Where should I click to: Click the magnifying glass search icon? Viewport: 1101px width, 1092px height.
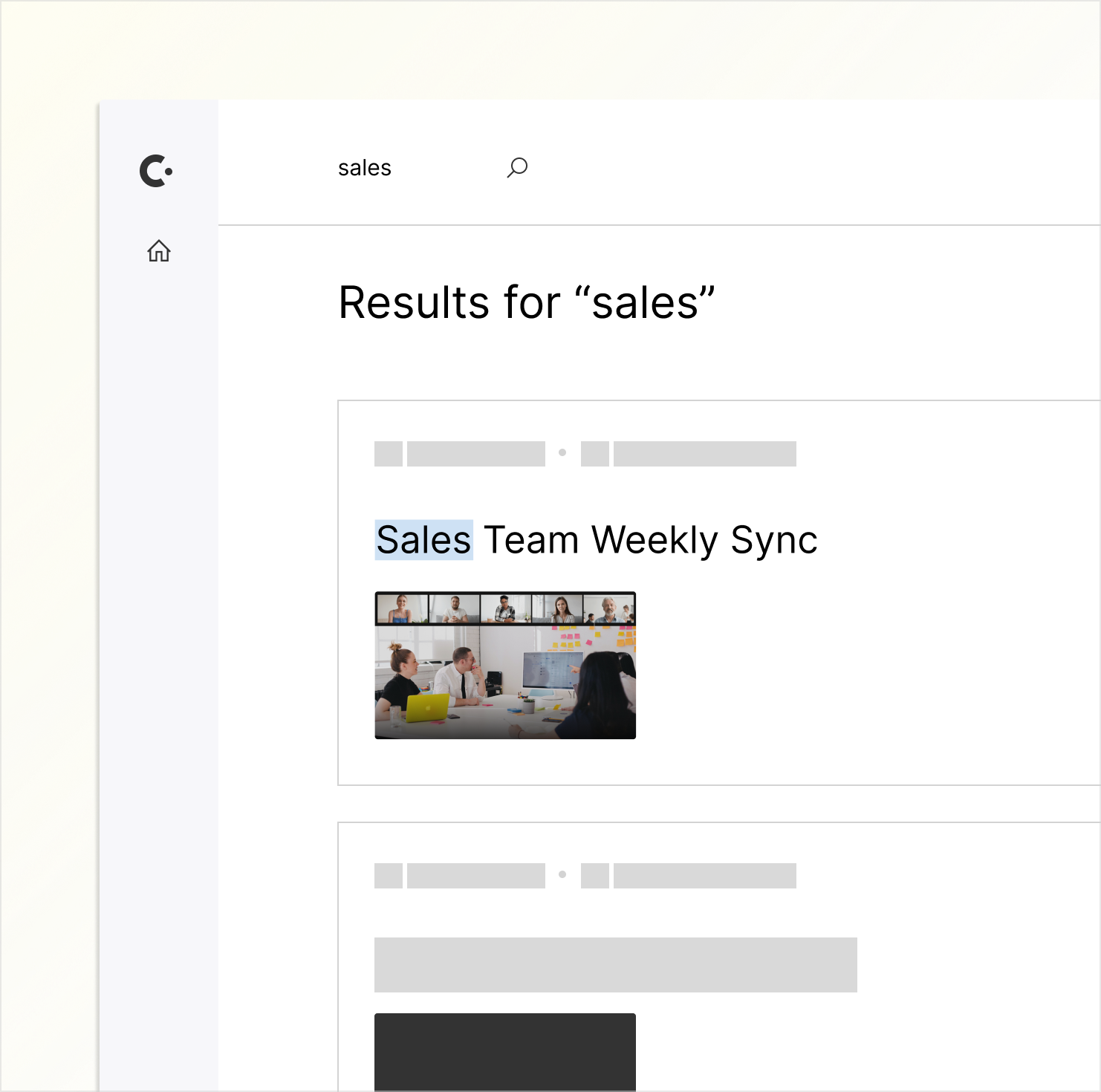[x=517, y=167]
